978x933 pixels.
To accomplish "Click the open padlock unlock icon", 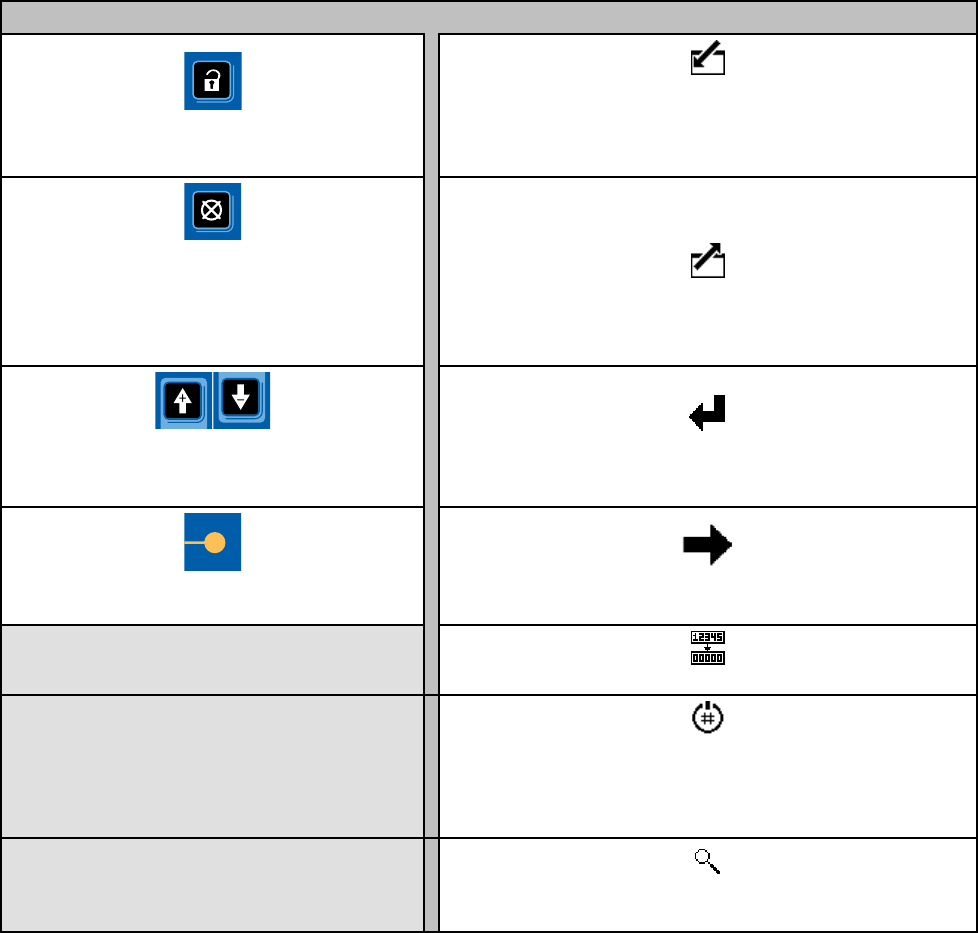I will click(x=213, y=81).
